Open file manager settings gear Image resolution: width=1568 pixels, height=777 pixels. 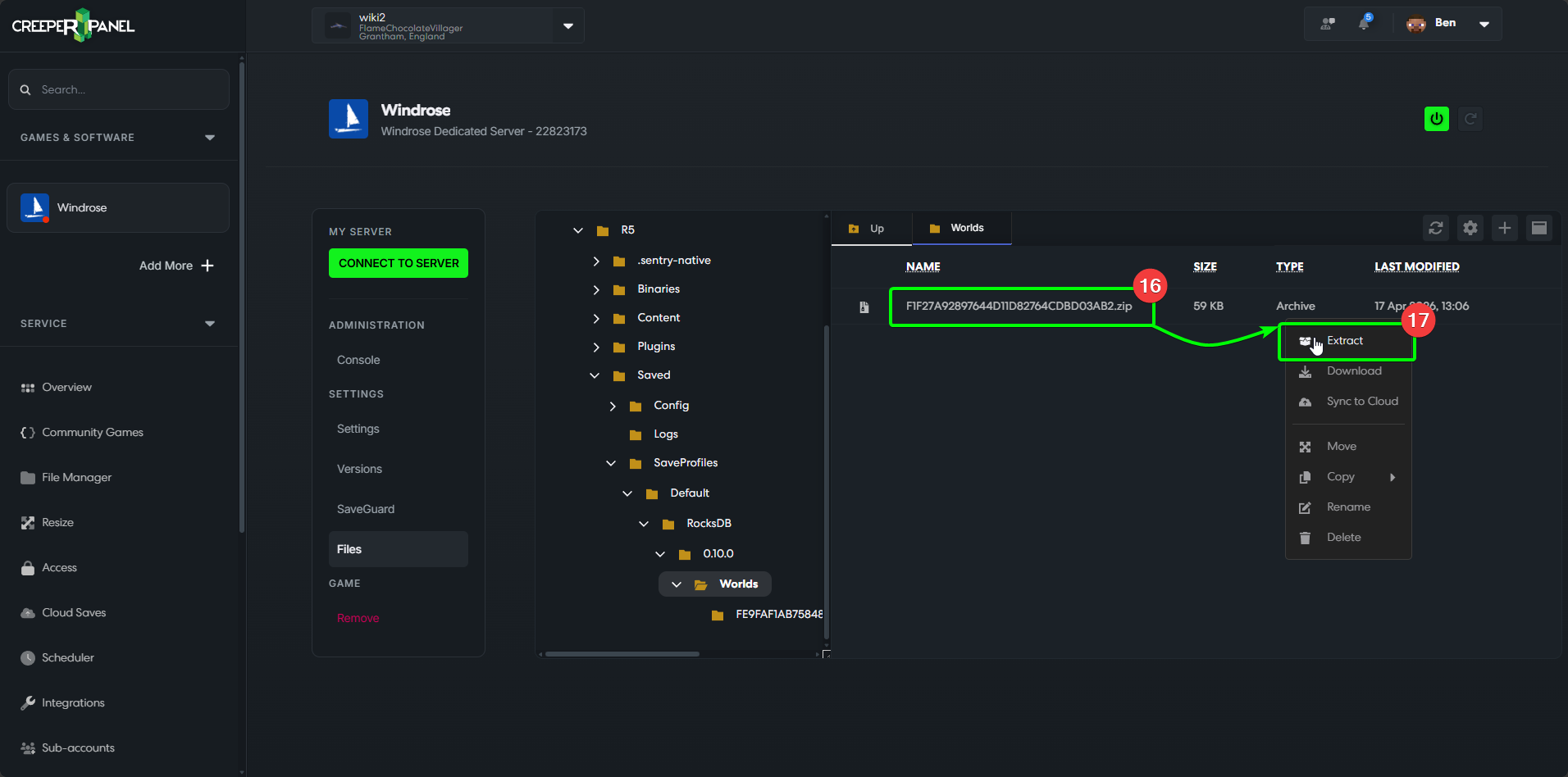1470,228
